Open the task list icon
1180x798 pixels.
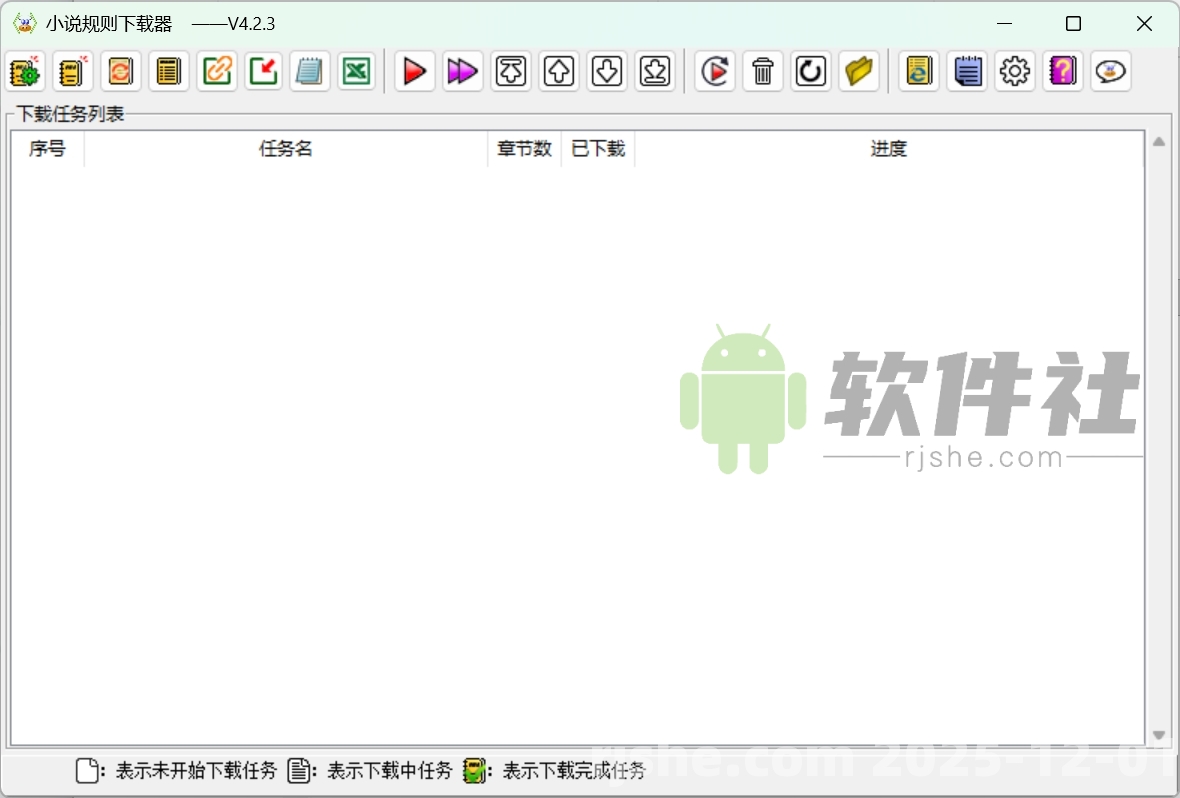(168, 71)
